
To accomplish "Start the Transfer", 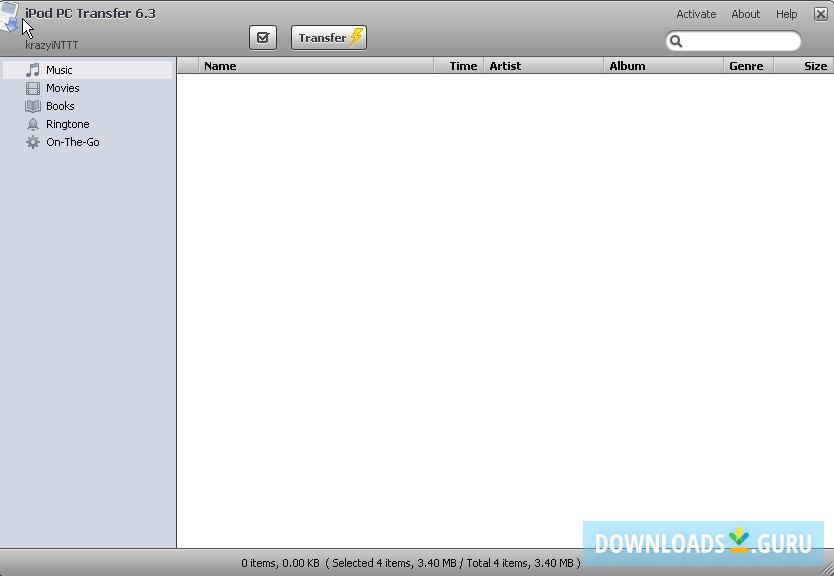I will pos(329,38).
